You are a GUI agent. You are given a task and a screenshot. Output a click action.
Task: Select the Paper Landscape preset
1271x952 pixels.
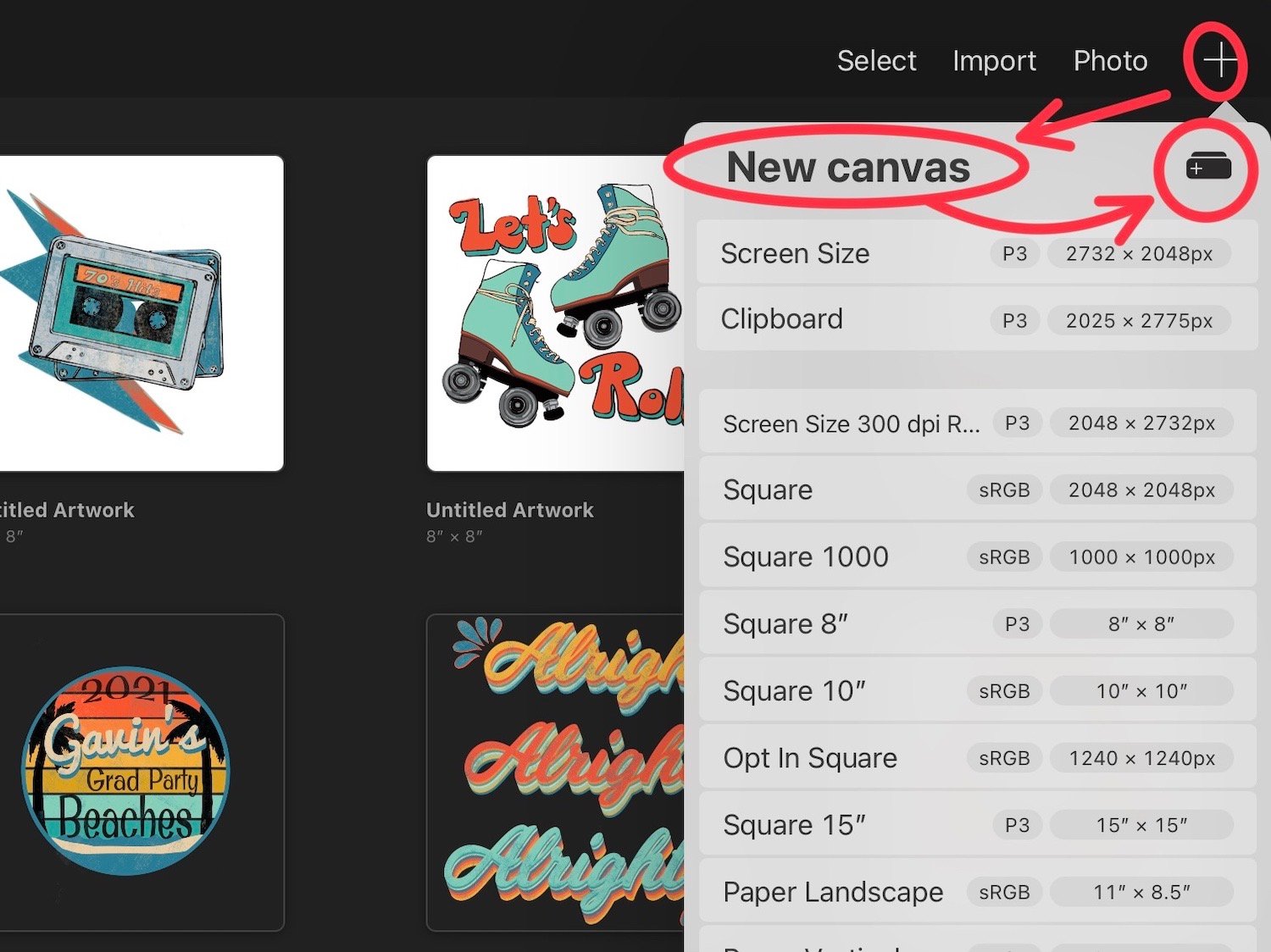click(974, 892)
